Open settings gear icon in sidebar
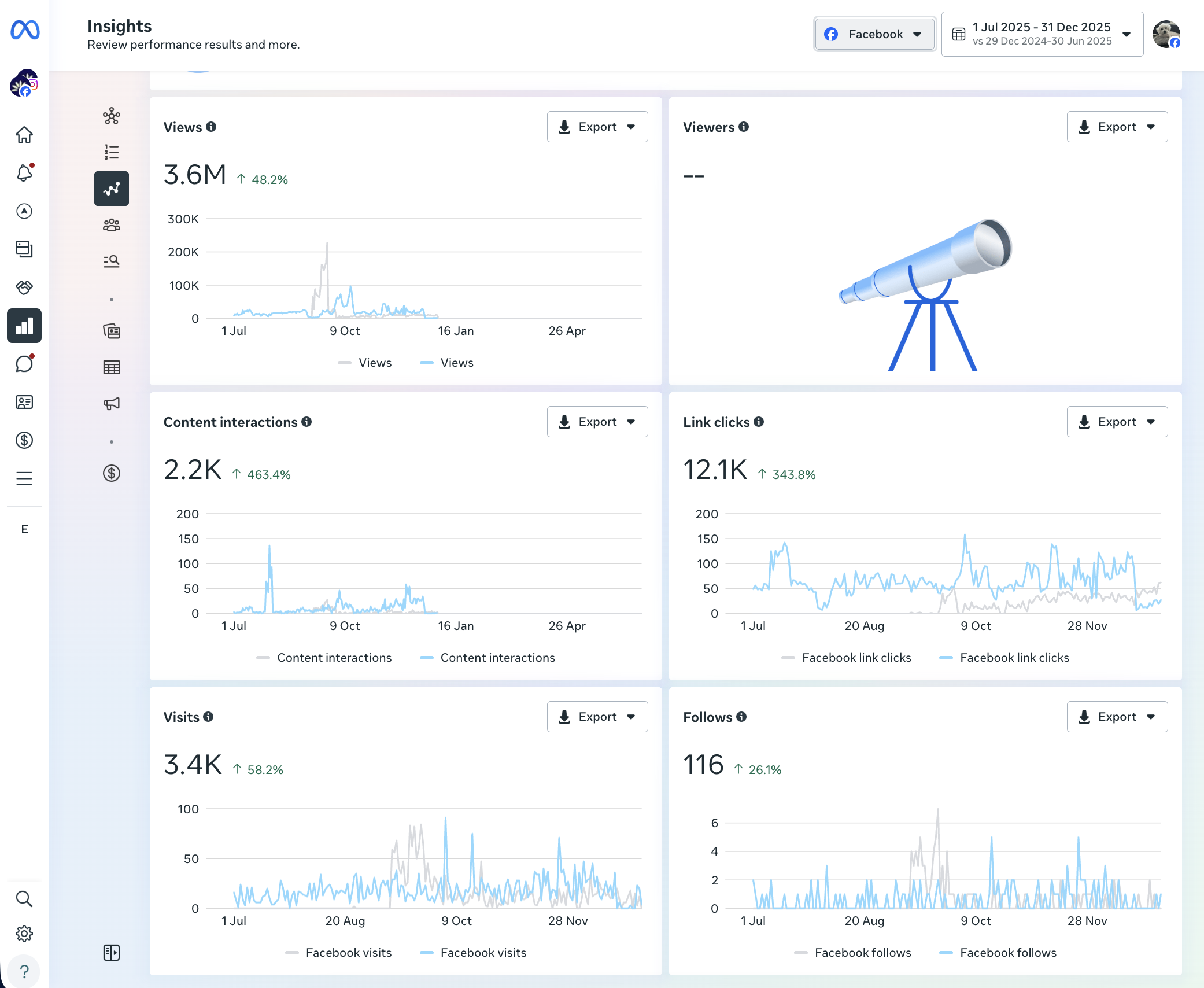Viewport: 1204px width, 988px height. (24, 934)
